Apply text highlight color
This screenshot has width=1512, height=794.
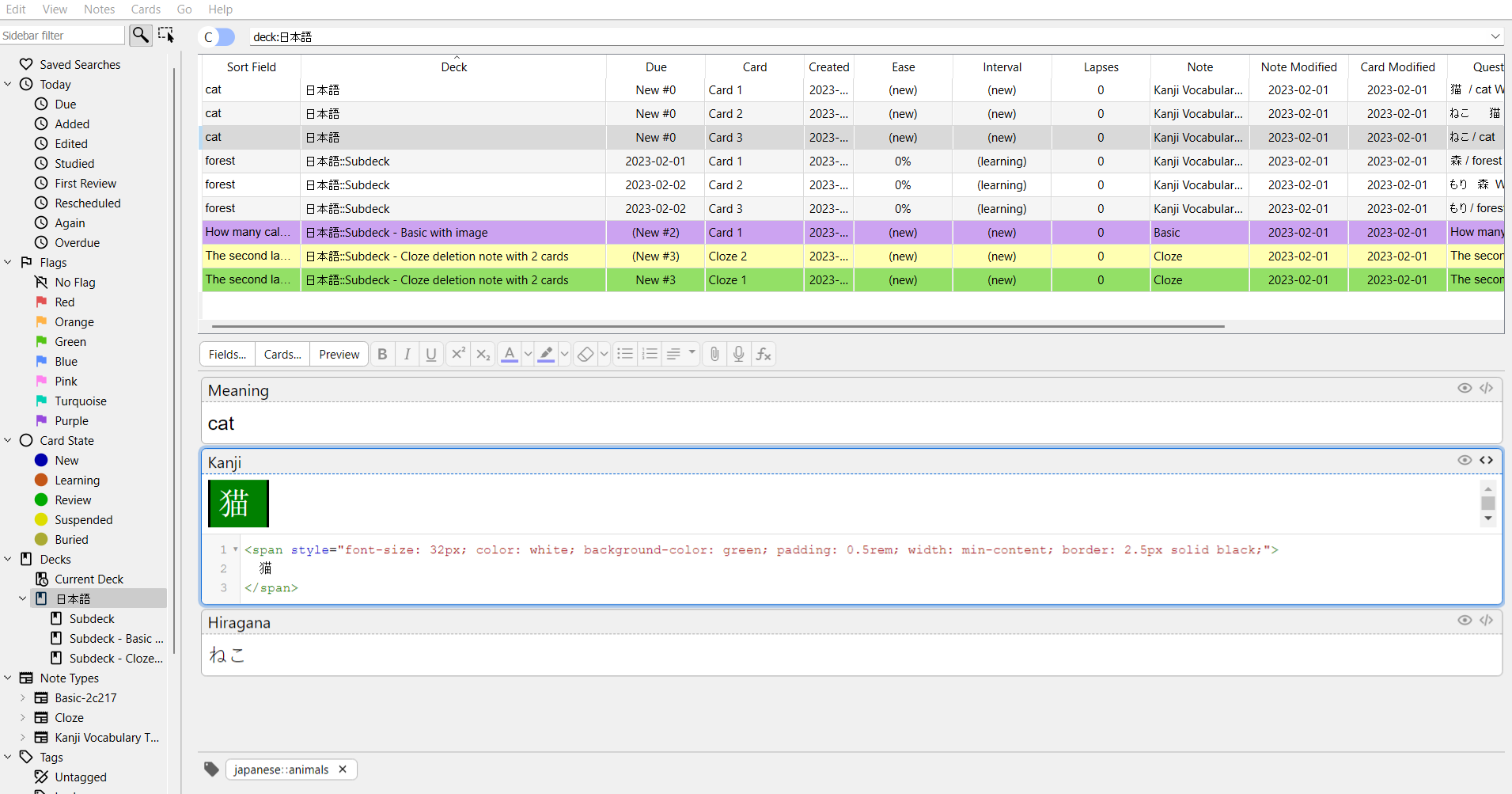[546, 354]
